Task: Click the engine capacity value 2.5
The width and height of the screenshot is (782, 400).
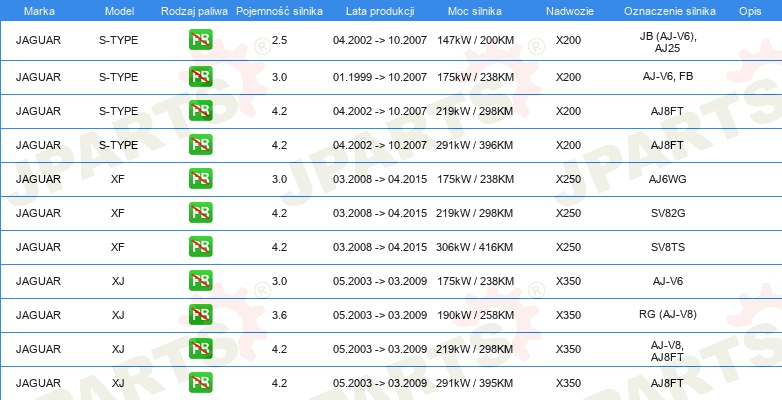Action: click(x=280, y=40)
